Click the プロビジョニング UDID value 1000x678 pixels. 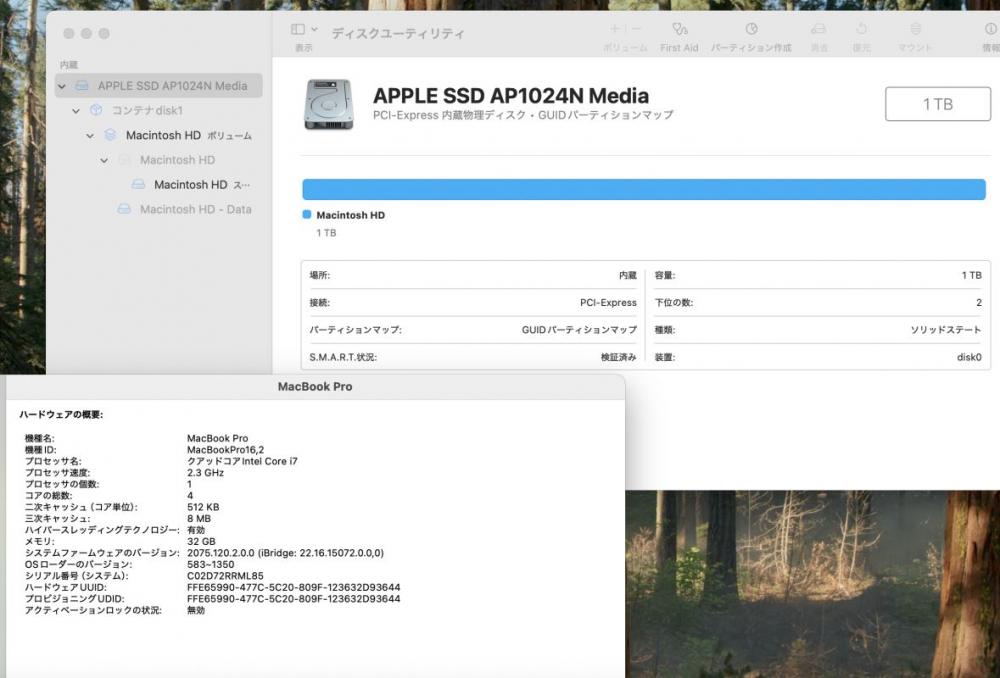pyautogui.click(x=293, y=599)
